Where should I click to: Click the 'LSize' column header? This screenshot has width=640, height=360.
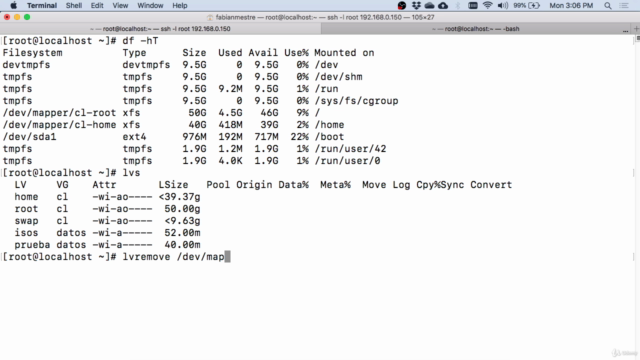click(173, 185)
